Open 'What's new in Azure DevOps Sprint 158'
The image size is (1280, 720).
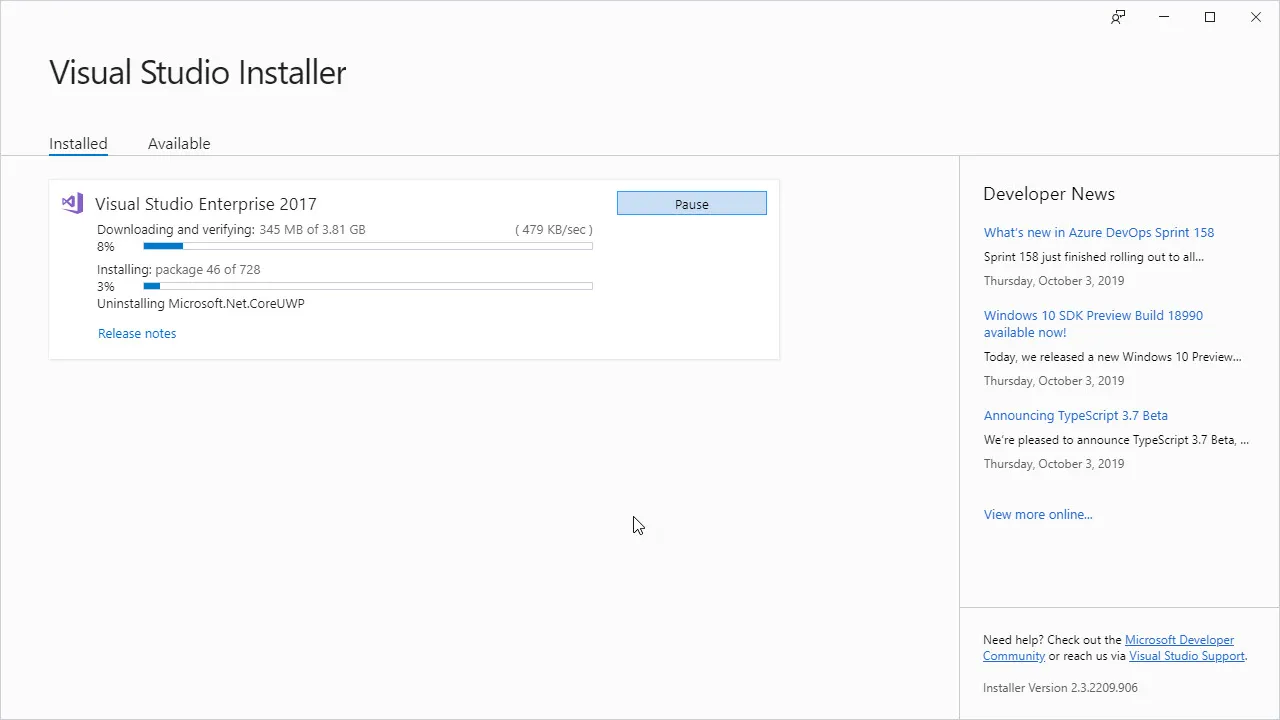1099,233
